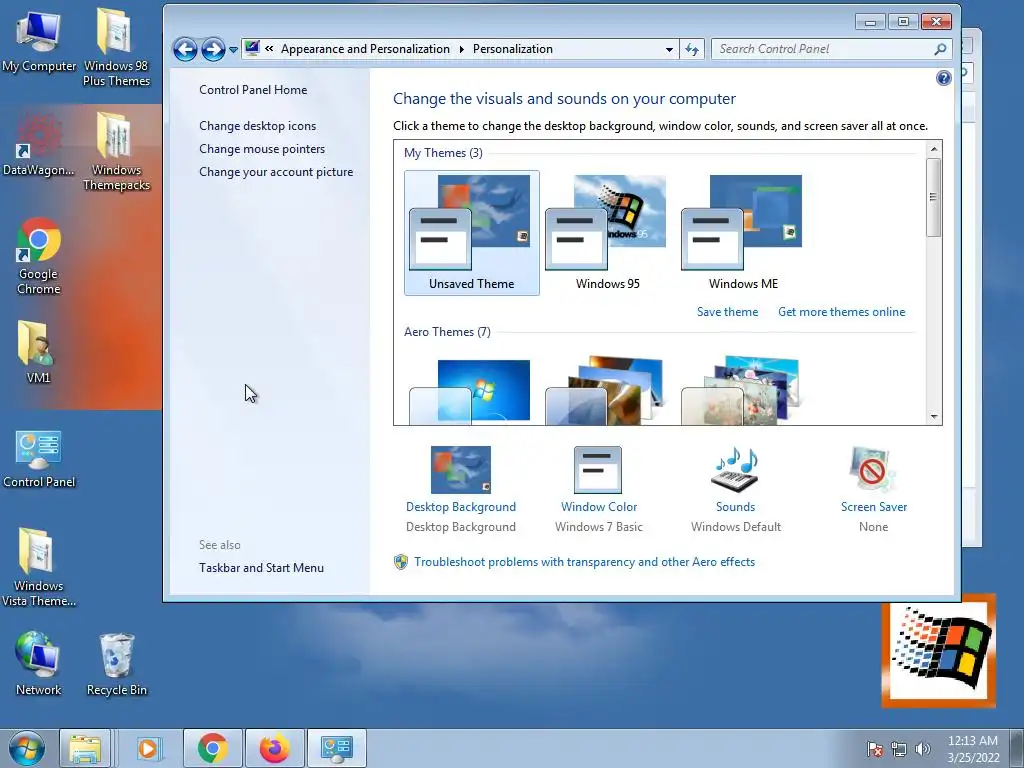Click the theme list scrollbar thumb
Screen dimensions: 1024x768
(934, 197)
